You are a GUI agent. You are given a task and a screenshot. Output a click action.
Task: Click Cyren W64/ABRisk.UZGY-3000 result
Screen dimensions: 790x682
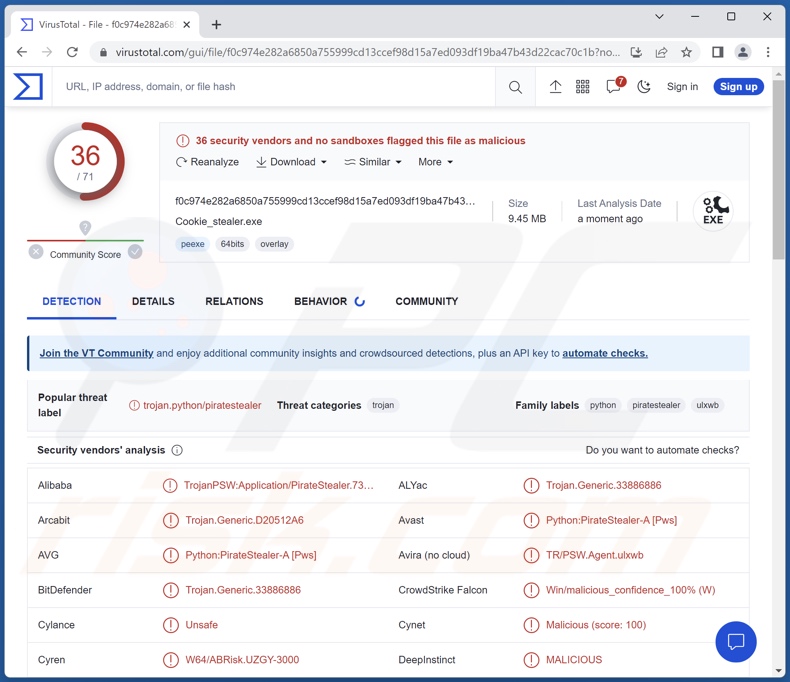242,660
